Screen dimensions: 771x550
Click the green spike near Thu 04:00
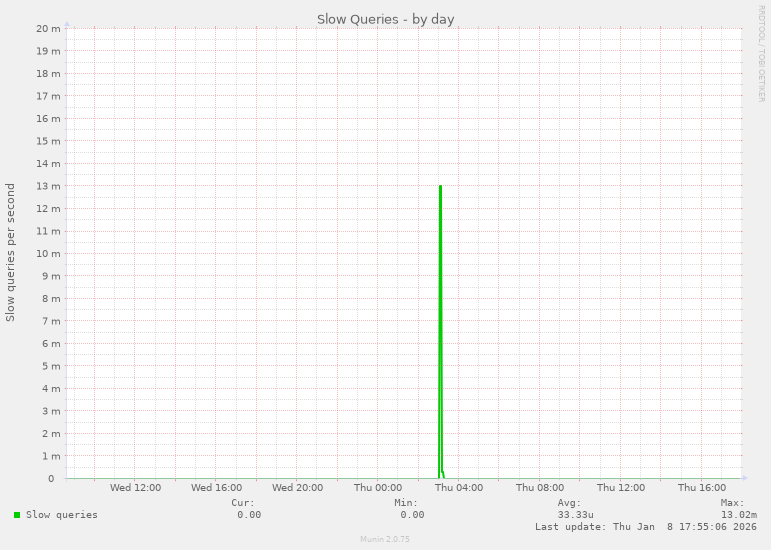point(441,332)
